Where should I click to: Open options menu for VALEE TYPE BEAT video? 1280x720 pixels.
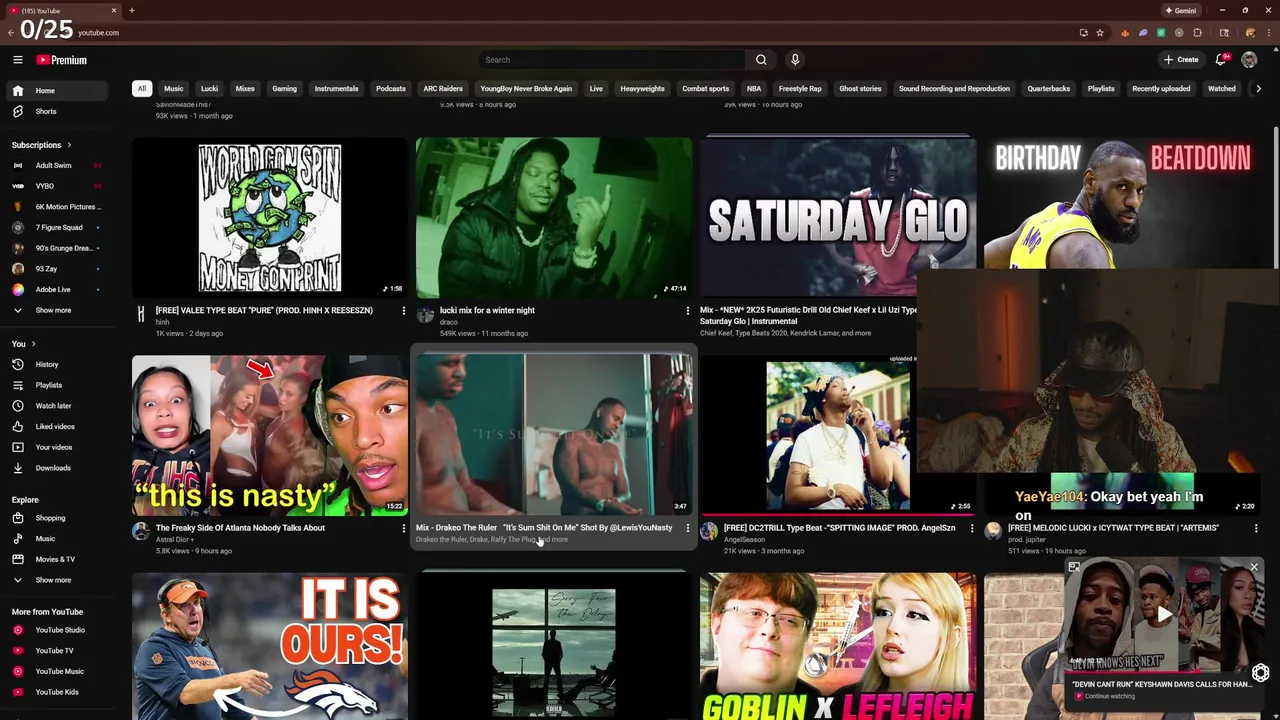(404, 311)
